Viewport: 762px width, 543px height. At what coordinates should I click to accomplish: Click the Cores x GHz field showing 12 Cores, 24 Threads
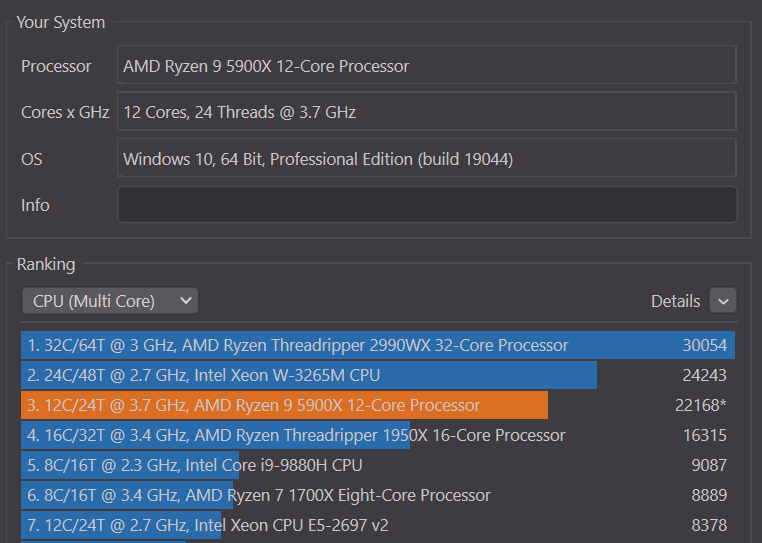click(427, 111)
